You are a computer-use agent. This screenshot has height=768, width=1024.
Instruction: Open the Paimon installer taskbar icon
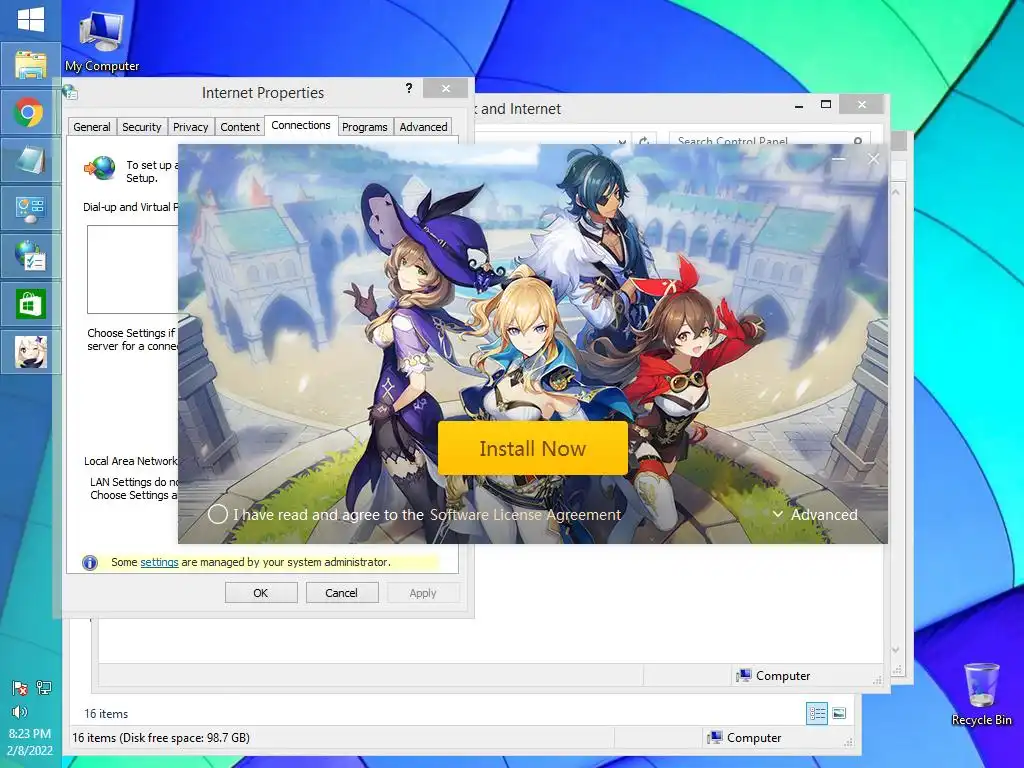tap(30, 352)
